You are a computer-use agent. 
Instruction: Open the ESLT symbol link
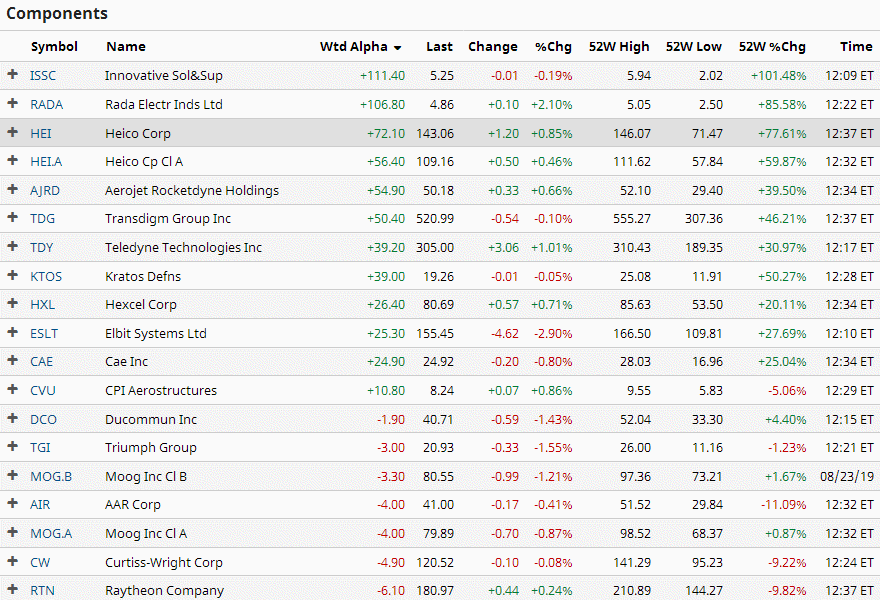pos(44,333)
